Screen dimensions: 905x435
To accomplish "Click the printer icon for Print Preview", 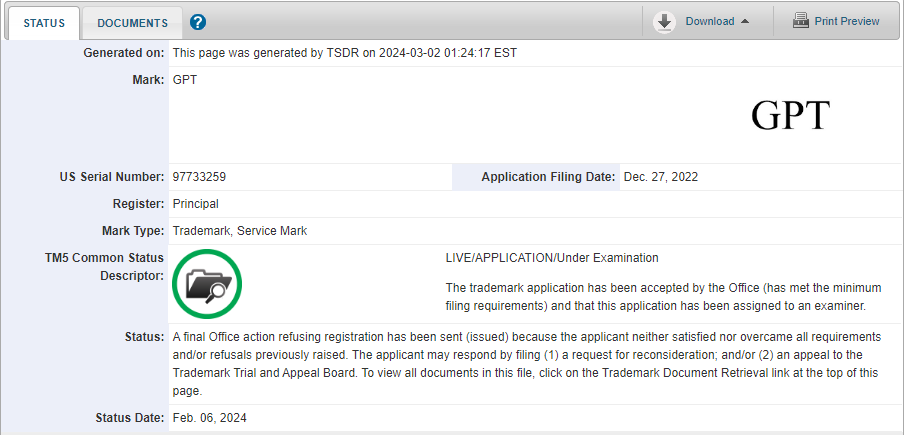I will [x=801, y=21].
